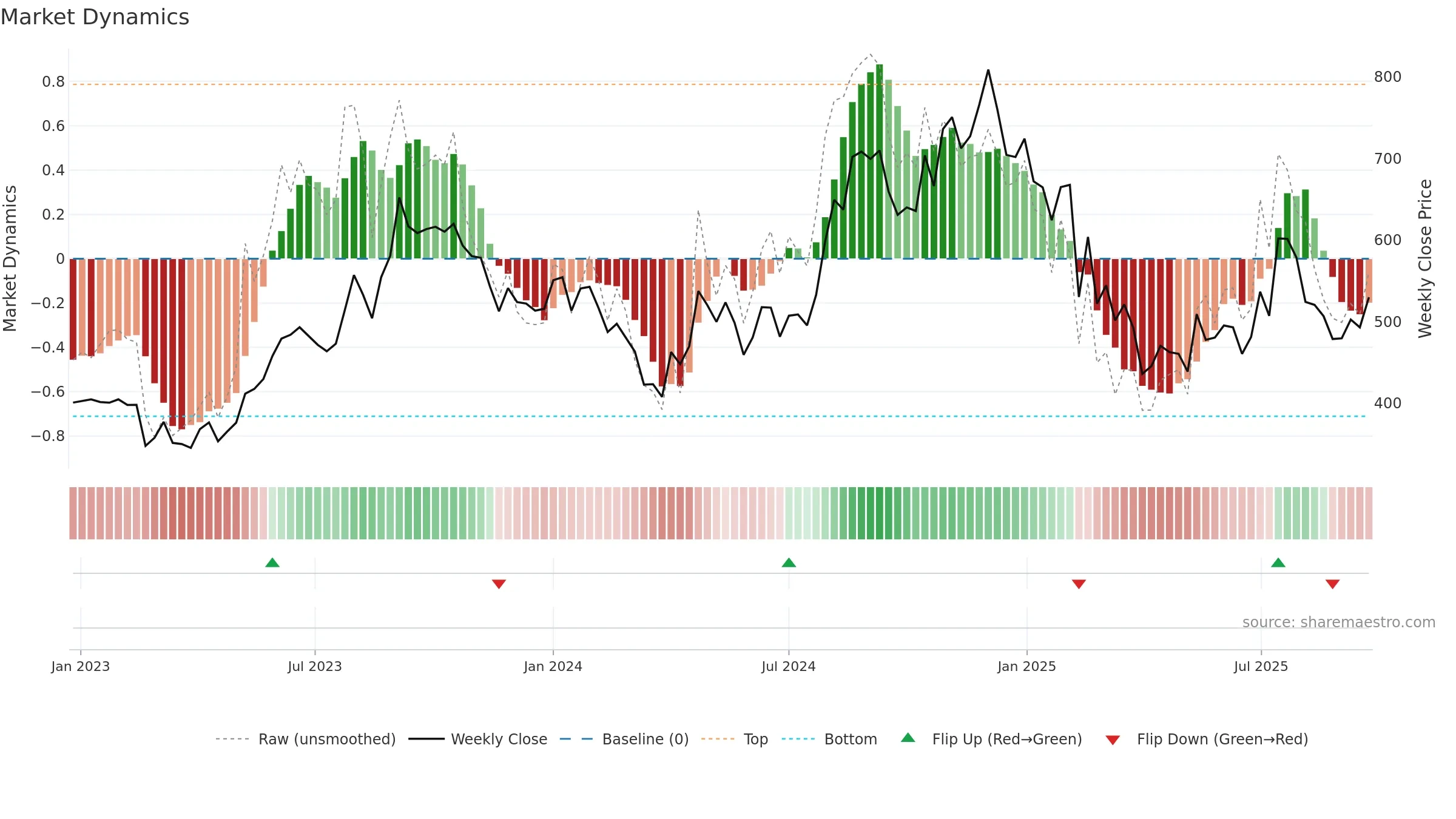1456x819 pixels.
Task: Click the Raw (unsmoothed) legend entry
Action: tap(306, 739)
